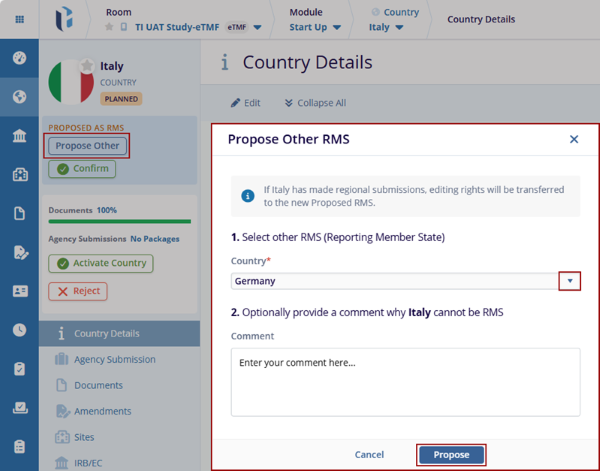Open the dashboard gauge icon in sidebar
This screenshot has height=471, width=600.
(19, 58)
